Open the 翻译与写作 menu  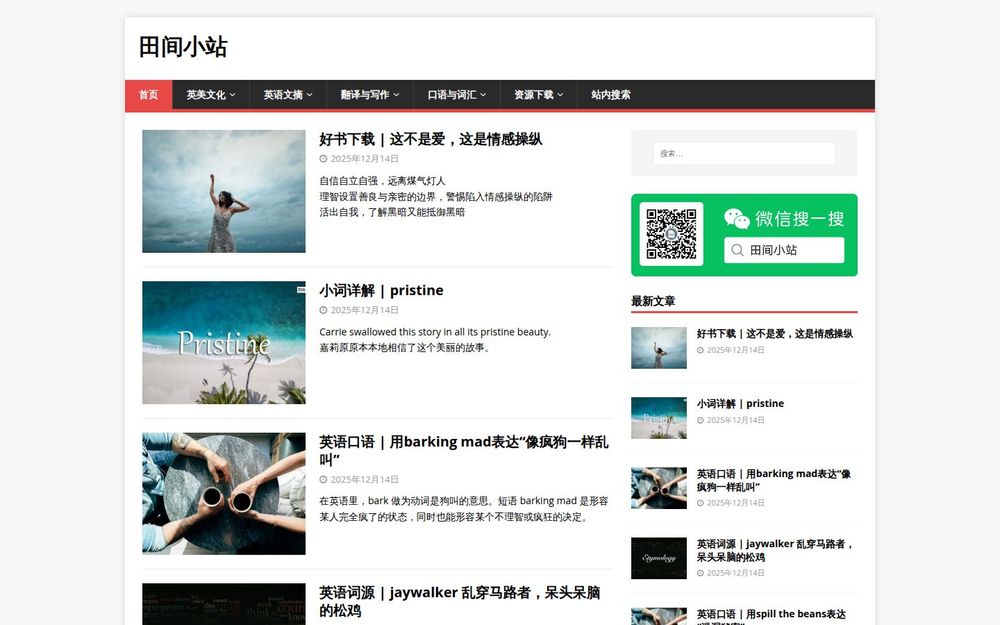[x=370, y=95]
